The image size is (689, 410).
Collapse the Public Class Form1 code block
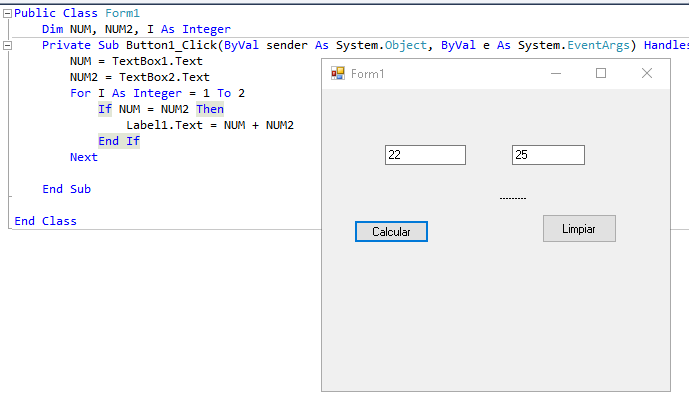click(x=7, y=14)
